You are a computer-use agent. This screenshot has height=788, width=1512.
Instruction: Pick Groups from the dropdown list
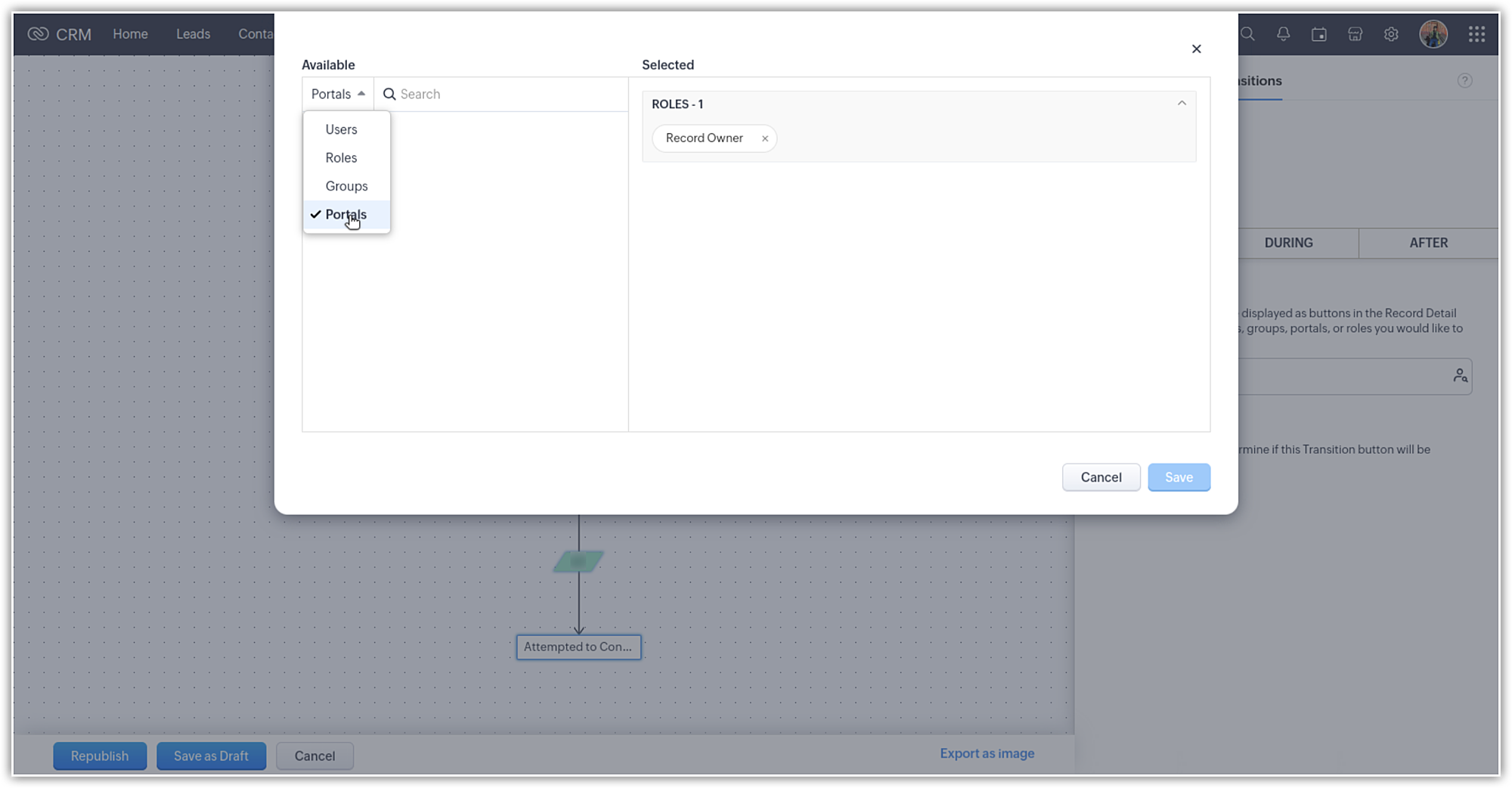346,186
